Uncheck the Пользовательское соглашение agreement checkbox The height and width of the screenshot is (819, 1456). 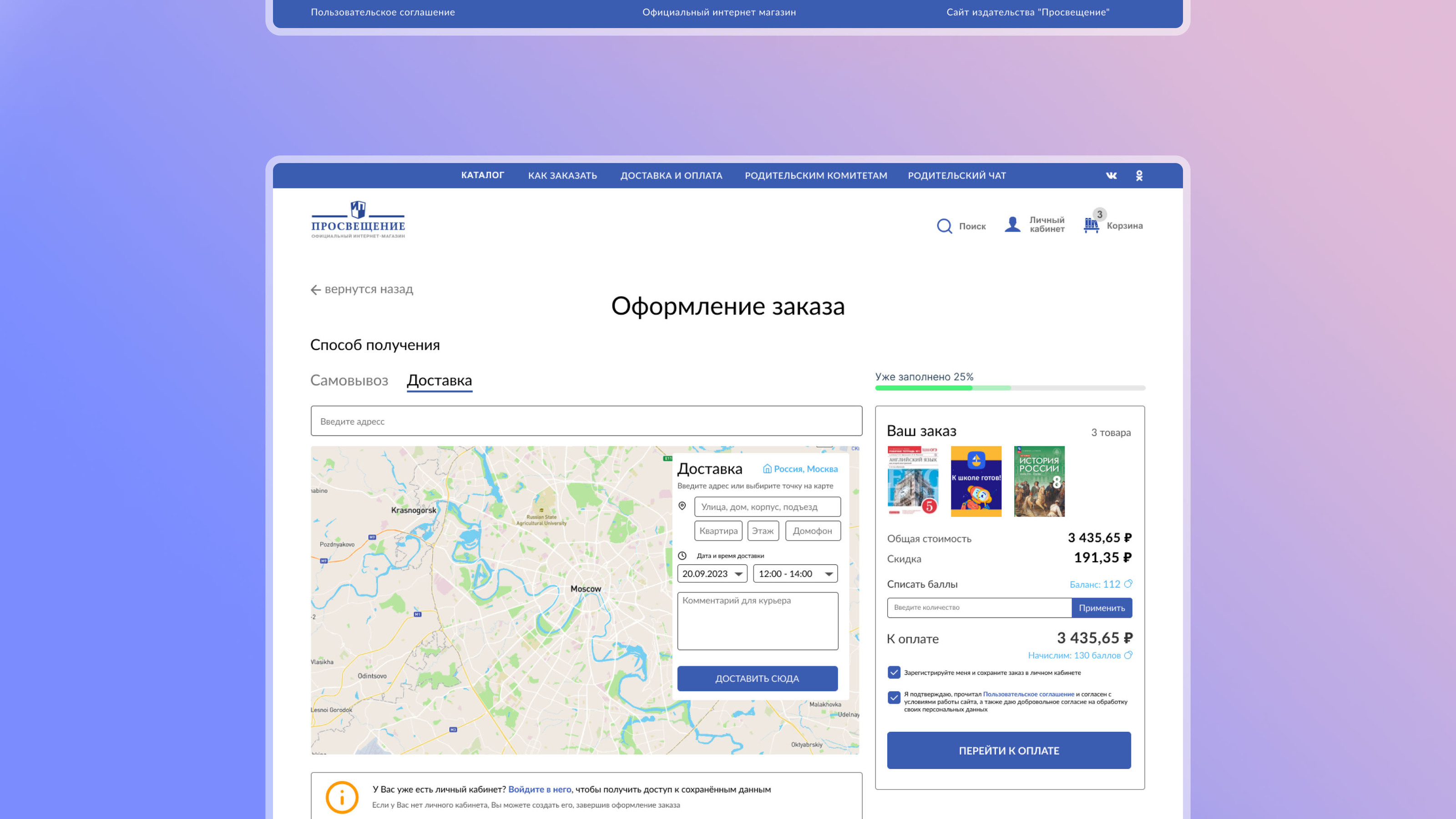click(x=894, y=698)
